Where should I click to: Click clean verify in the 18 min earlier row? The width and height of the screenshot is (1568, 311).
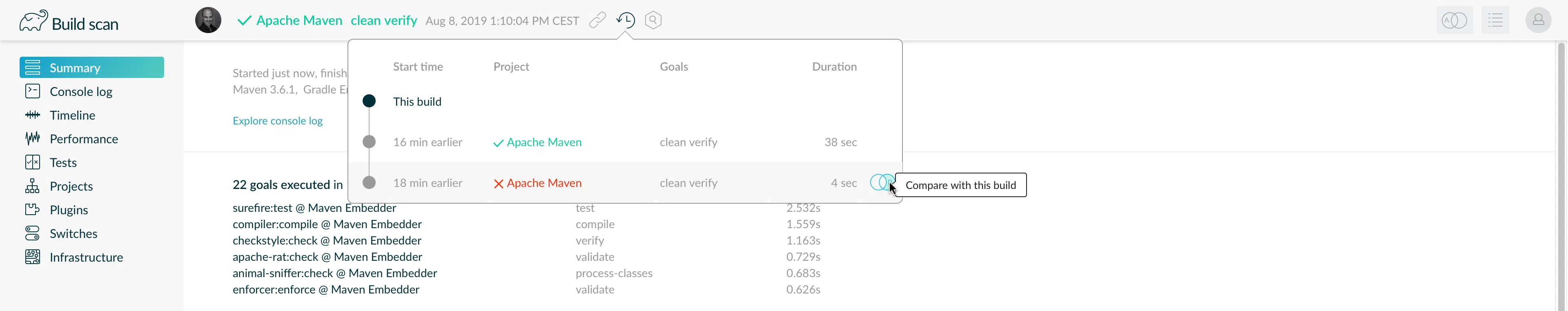[x=688, y=183]
